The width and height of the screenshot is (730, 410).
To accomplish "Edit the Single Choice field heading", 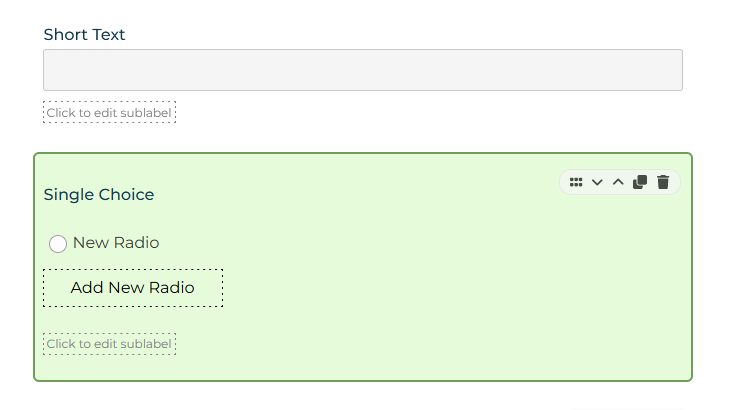I will (x=99, y=195).
